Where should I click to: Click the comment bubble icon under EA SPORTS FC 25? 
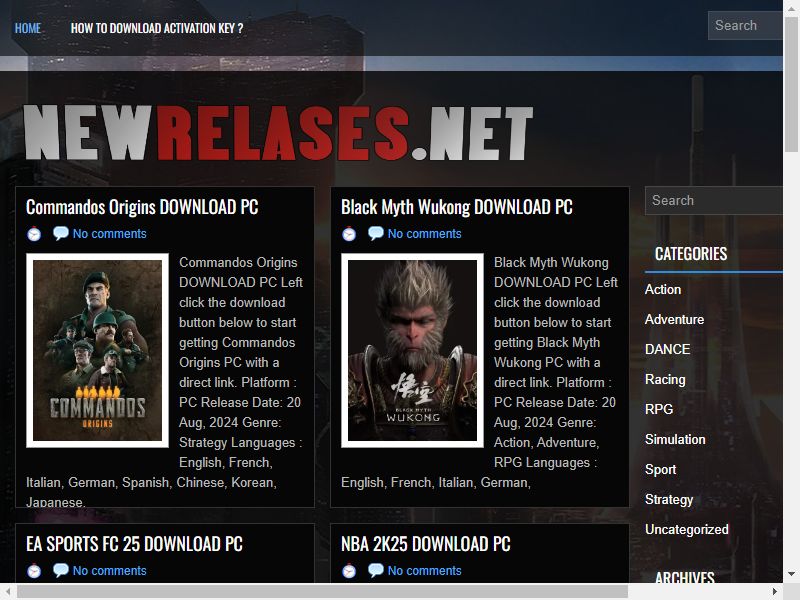tap(61, 570)
